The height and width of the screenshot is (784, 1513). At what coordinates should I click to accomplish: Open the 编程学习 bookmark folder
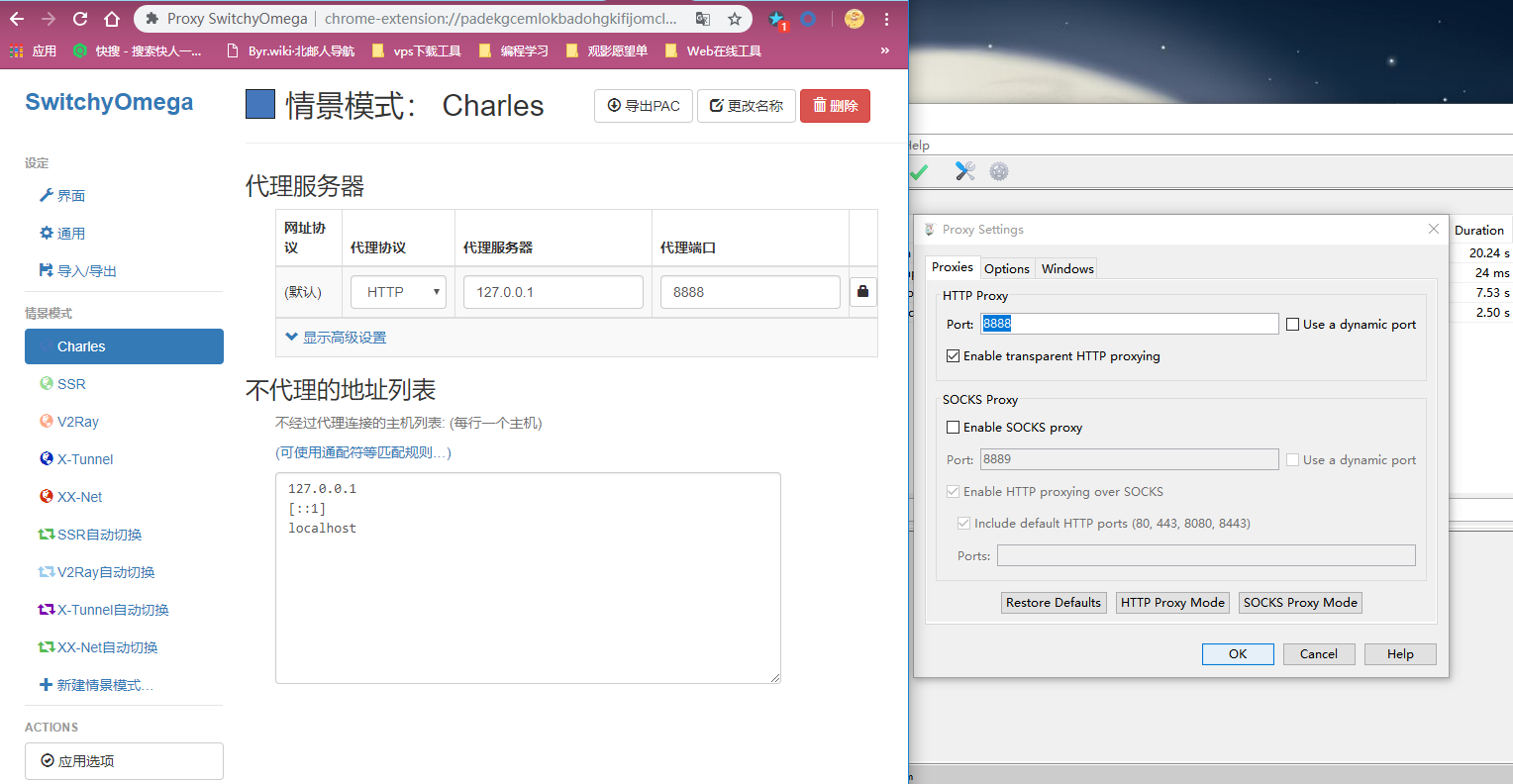[x=514, y=50]
